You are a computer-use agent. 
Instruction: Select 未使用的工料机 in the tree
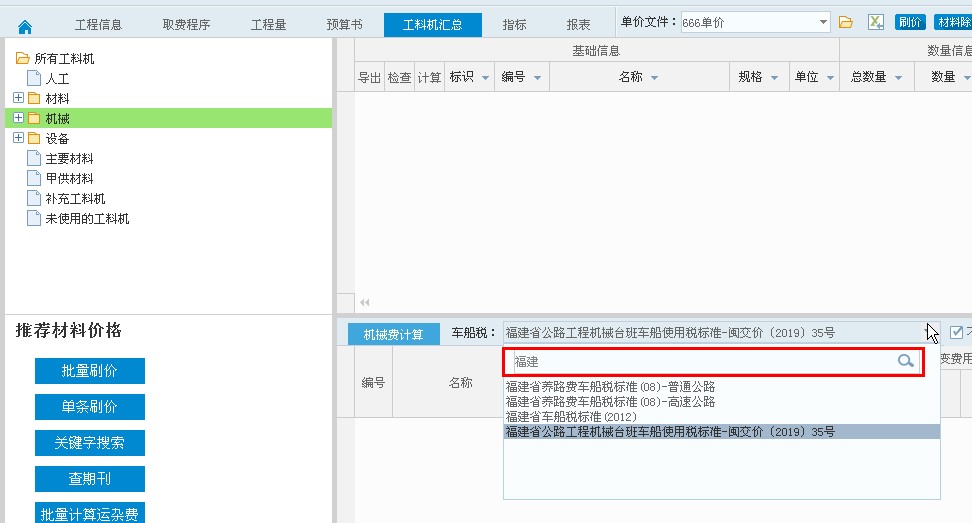[x=87, y=218]
